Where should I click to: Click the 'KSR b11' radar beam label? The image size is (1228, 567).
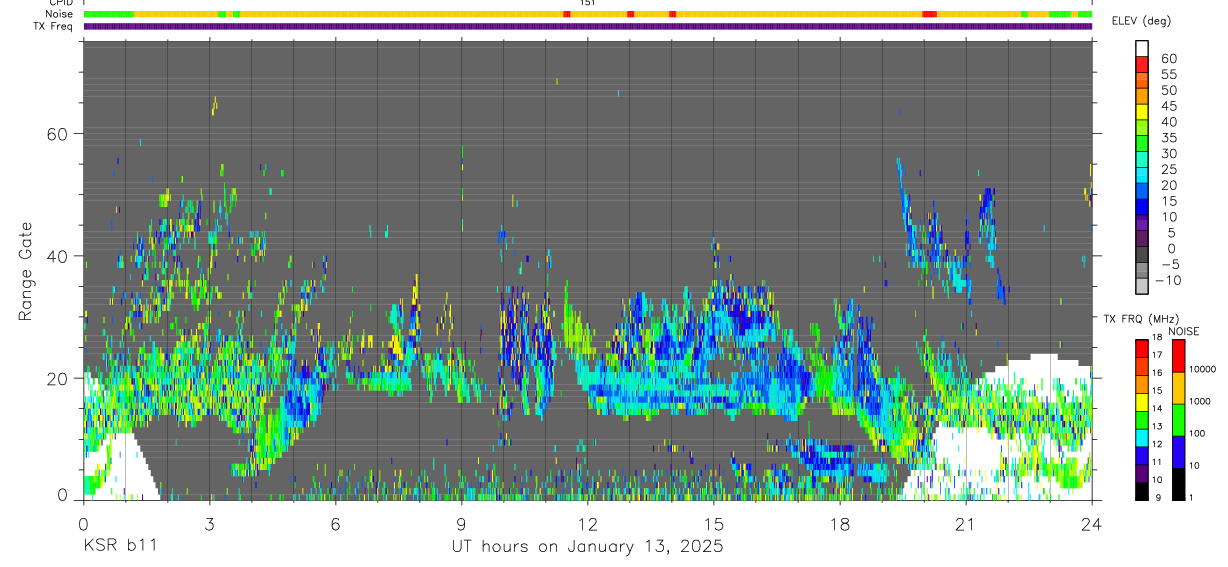click(x=119, y=547)
